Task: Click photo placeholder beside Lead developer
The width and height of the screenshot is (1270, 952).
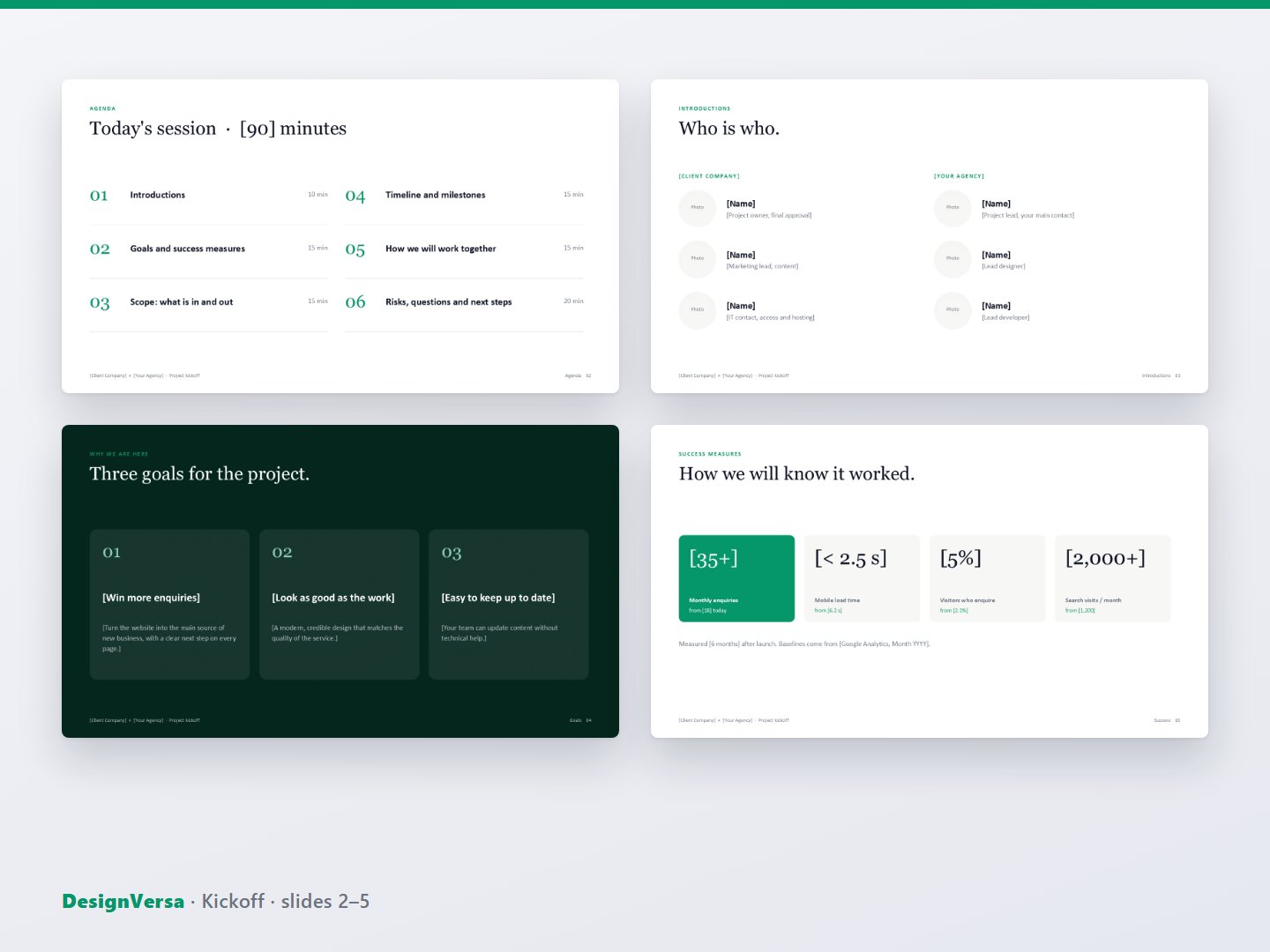Action: coord(952,310)
